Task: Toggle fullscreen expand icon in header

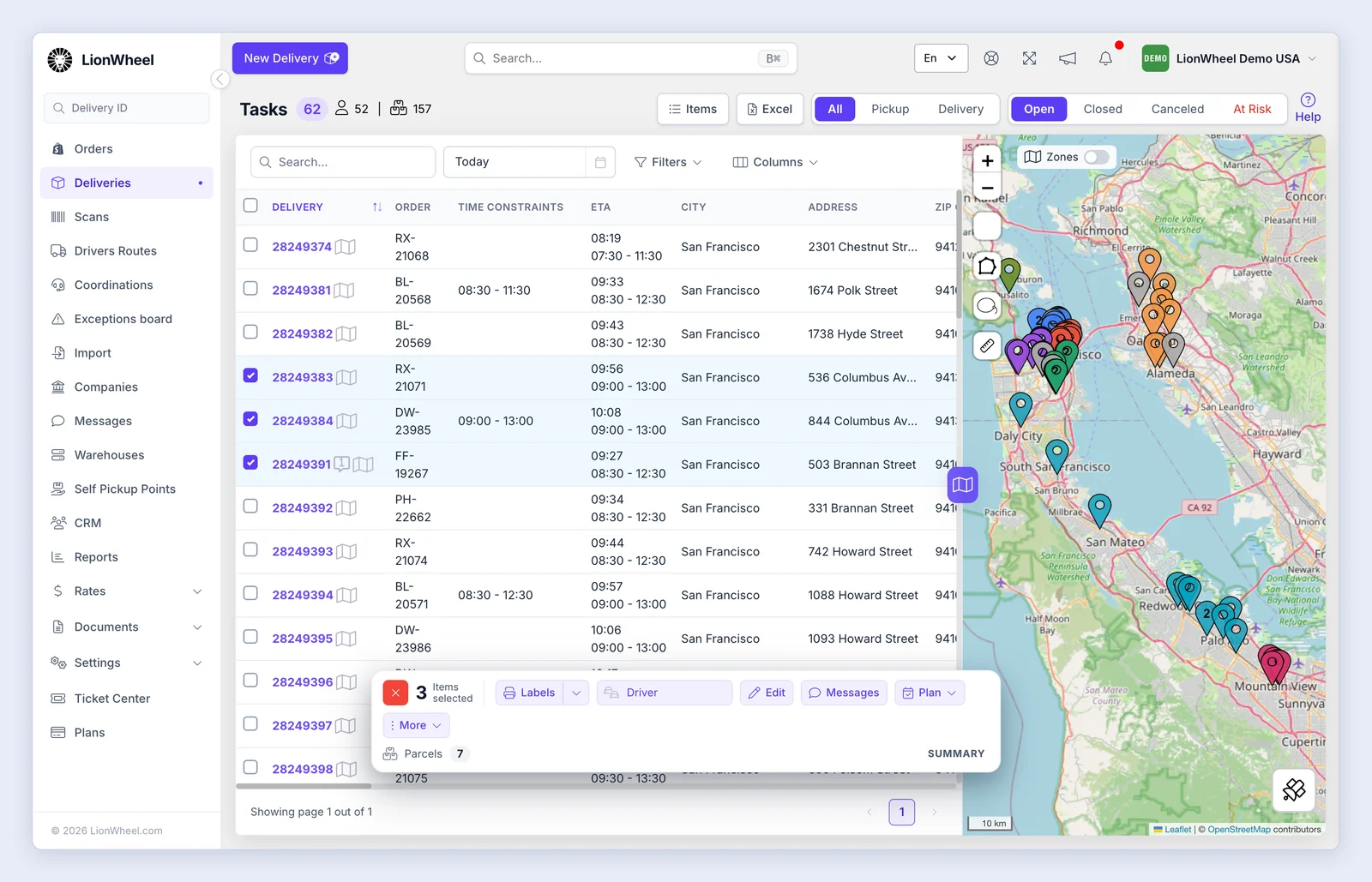Action: tap(1030, 58)
